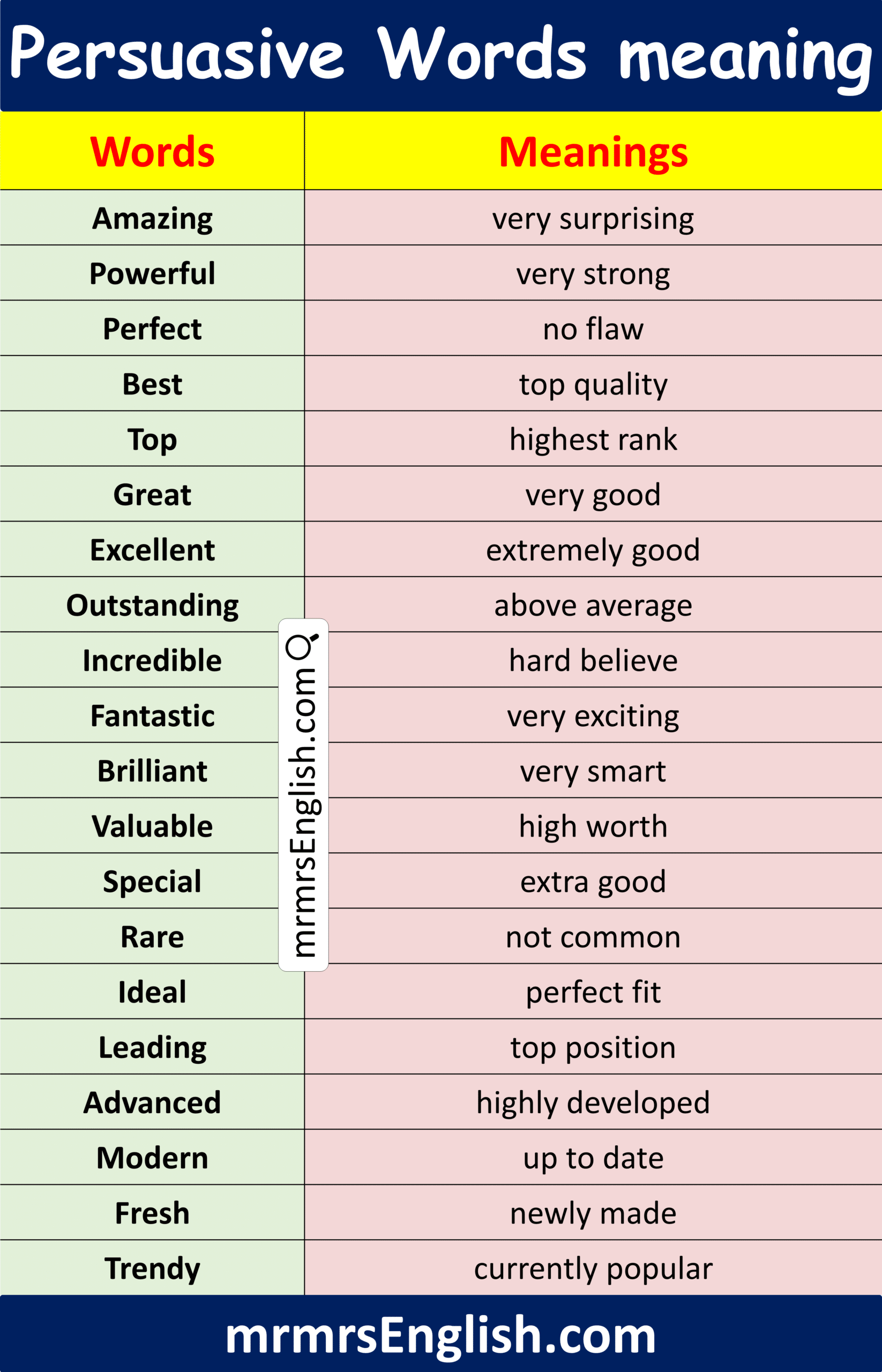Click the magnifying glass search icon
Image resolution: width=882 pixels, height=1372 pixels.
(x=302, y=647)
